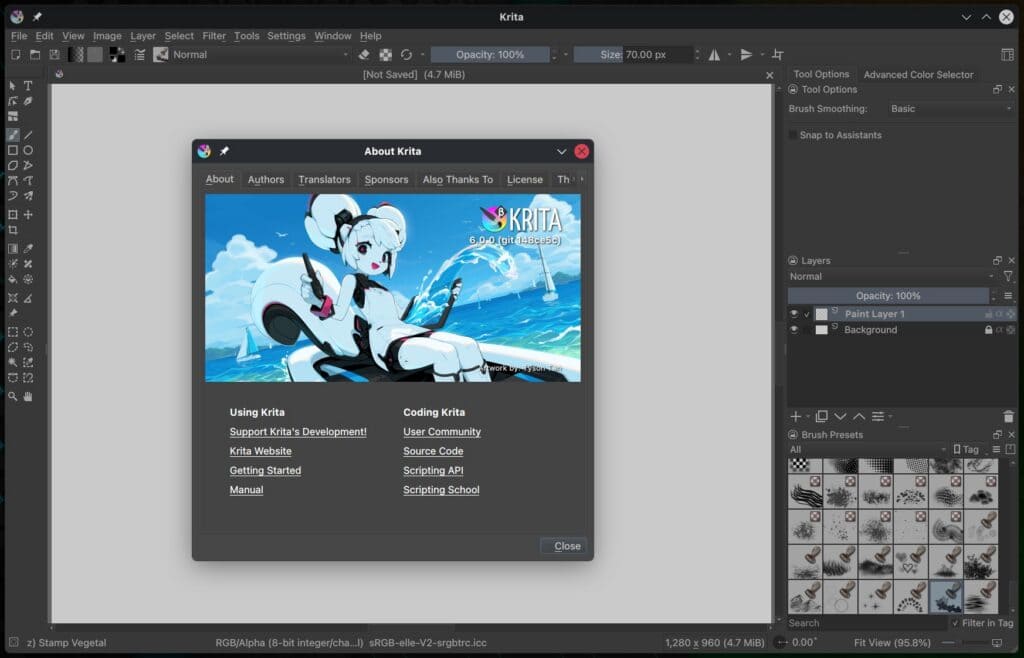Viewport: 1024px width, 658px height.
Task: Switch to the Sponsors tab
Action: tap(386, 180)
